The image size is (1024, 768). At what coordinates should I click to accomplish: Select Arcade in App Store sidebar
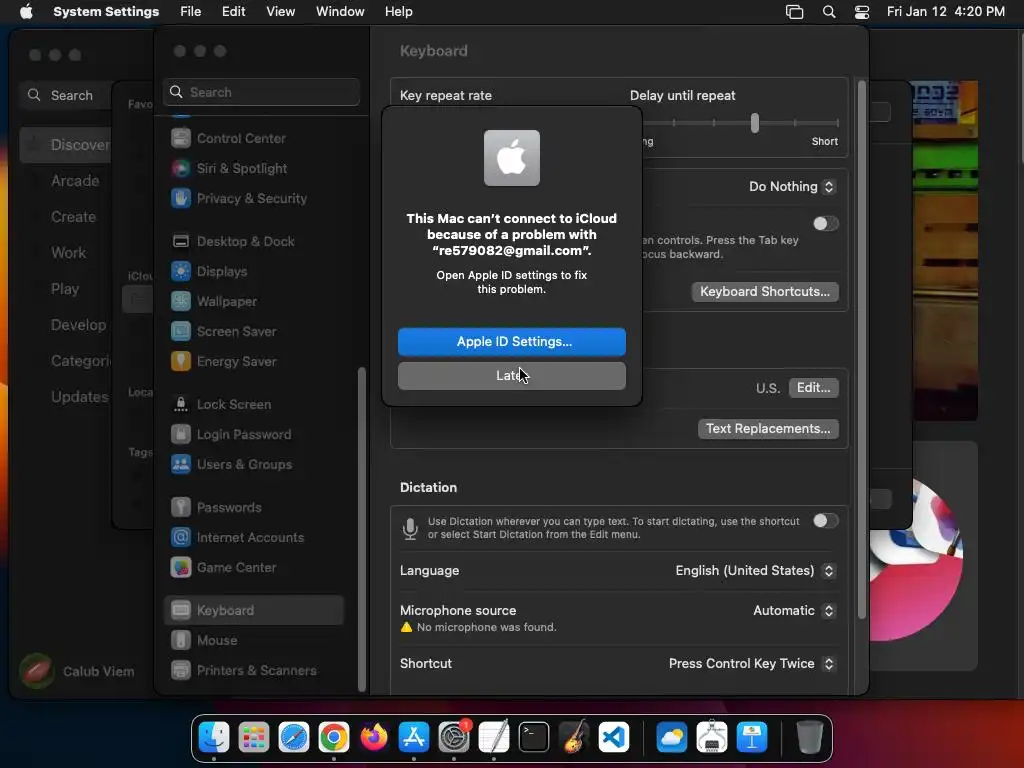[x=75, y=181]
